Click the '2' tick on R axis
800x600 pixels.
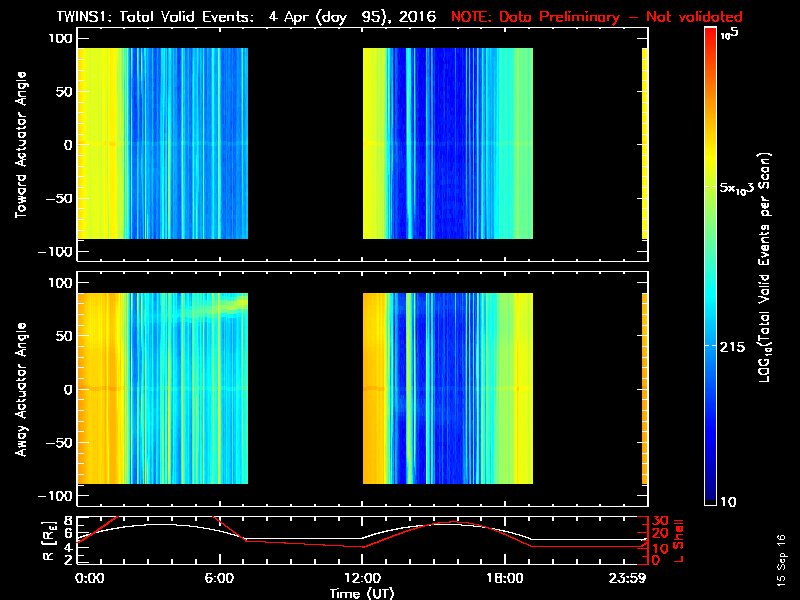67,560
